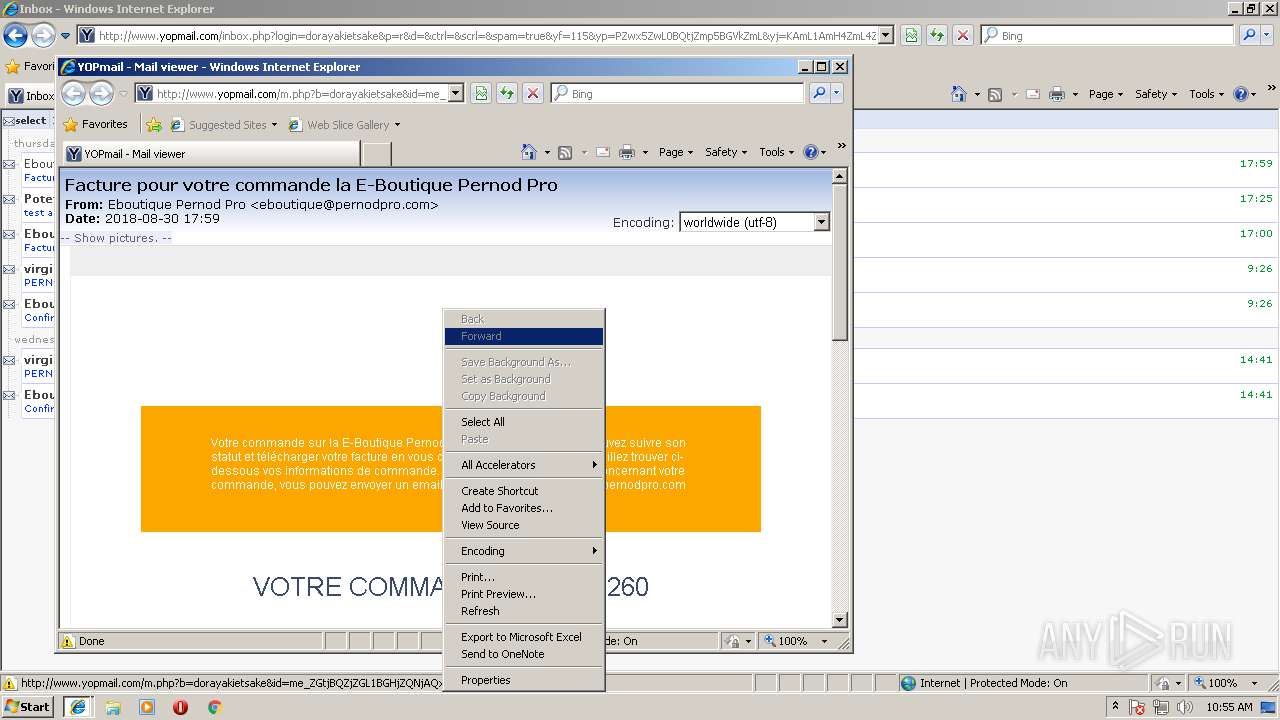Choose Print Preview in context menu
1280x720 pixels.
pos(524,594)
